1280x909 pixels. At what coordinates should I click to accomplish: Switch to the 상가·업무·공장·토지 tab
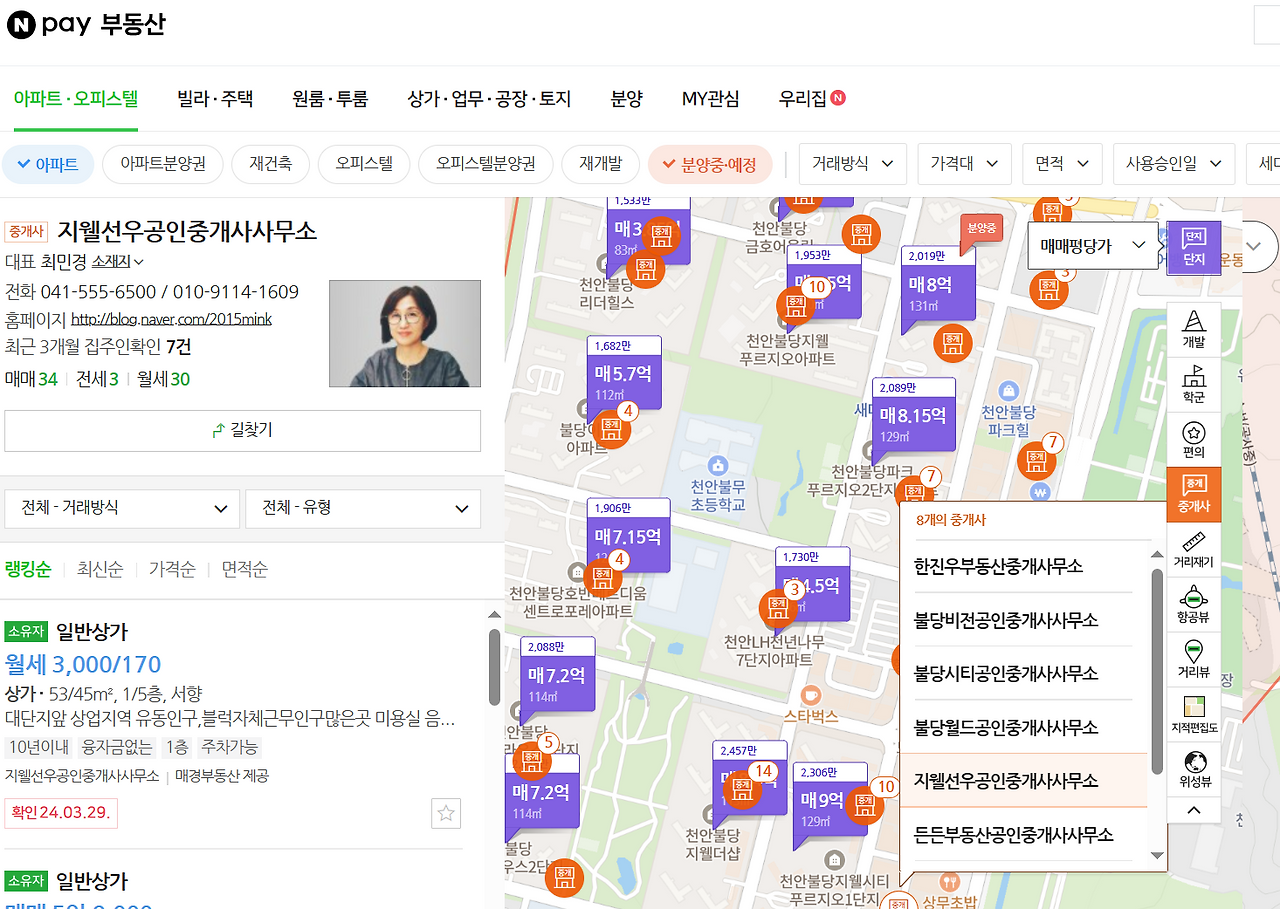(489, 98)
